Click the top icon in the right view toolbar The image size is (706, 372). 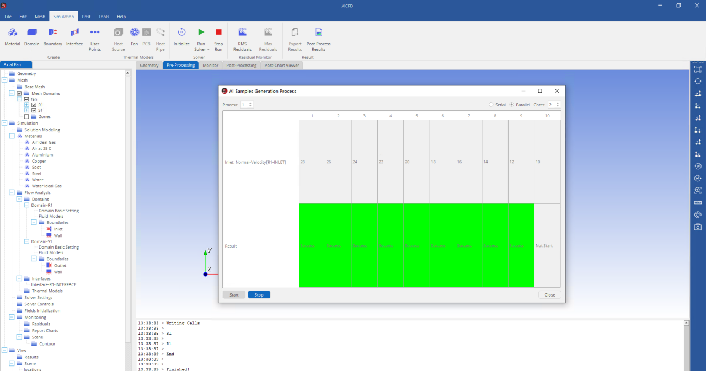tap(698, 69)
